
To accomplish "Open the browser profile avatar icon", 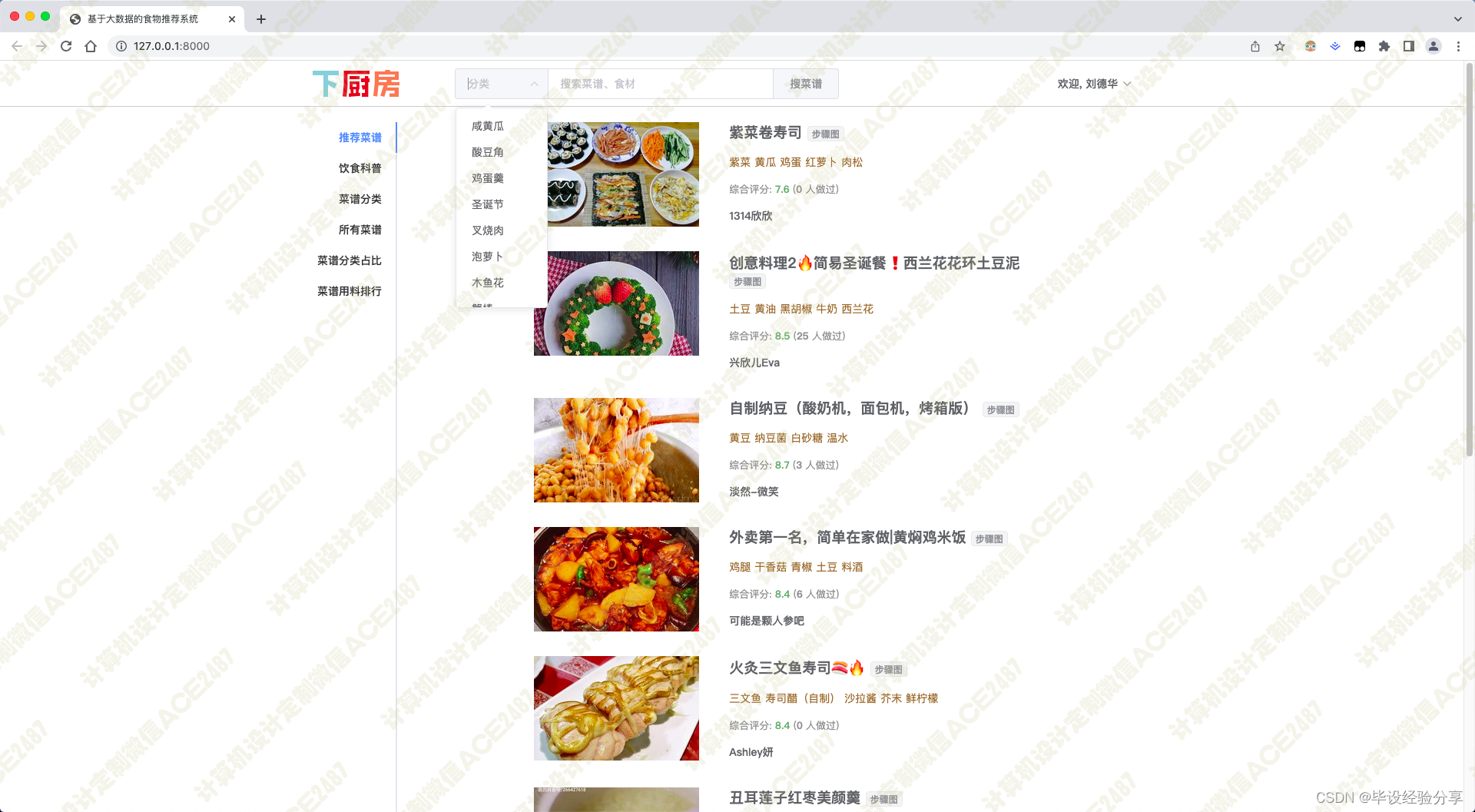I will tap(1434, 46).
